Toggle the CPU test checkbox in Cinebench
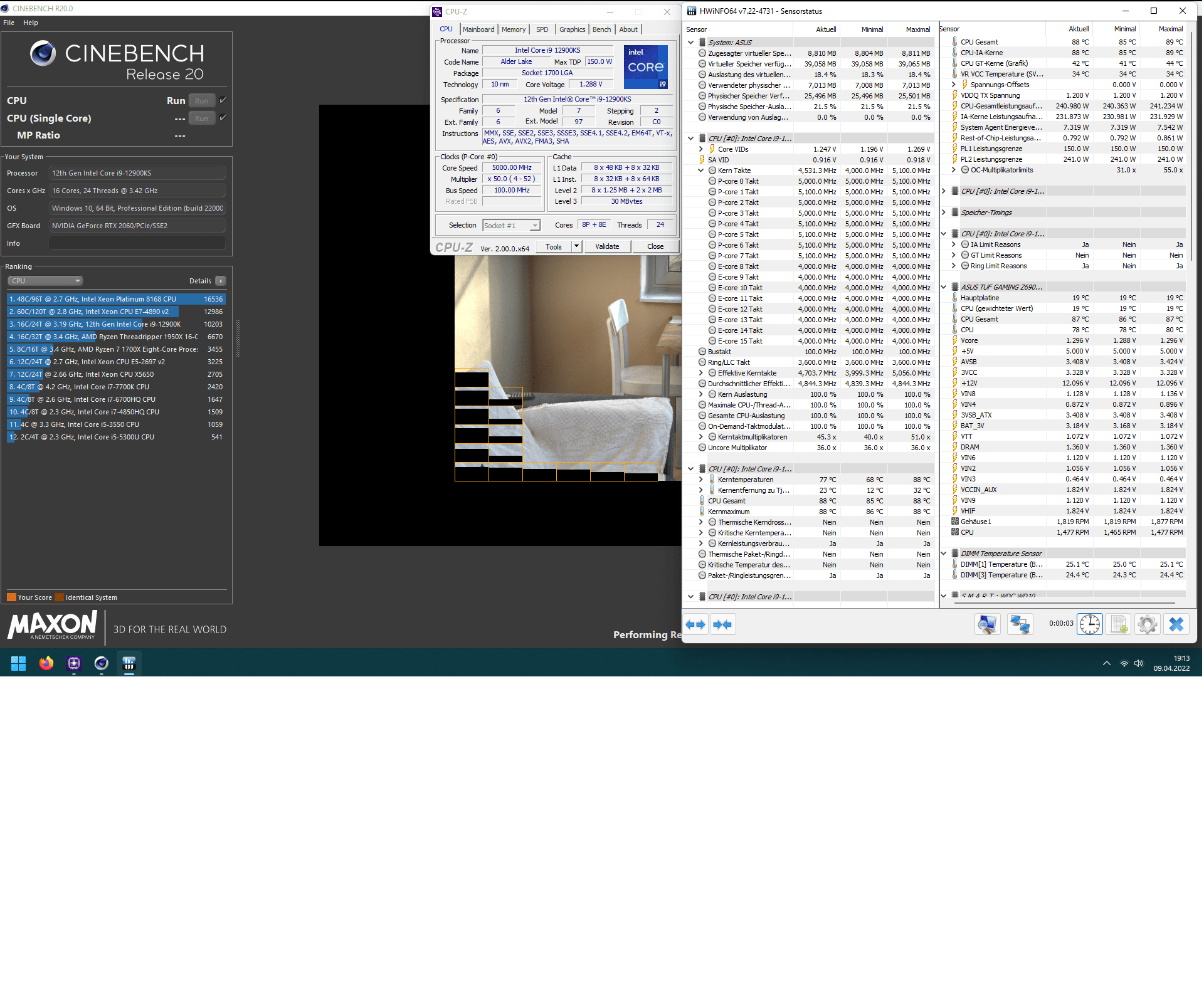Viewport: 1204px width, 998px height. tap(223, 100)
